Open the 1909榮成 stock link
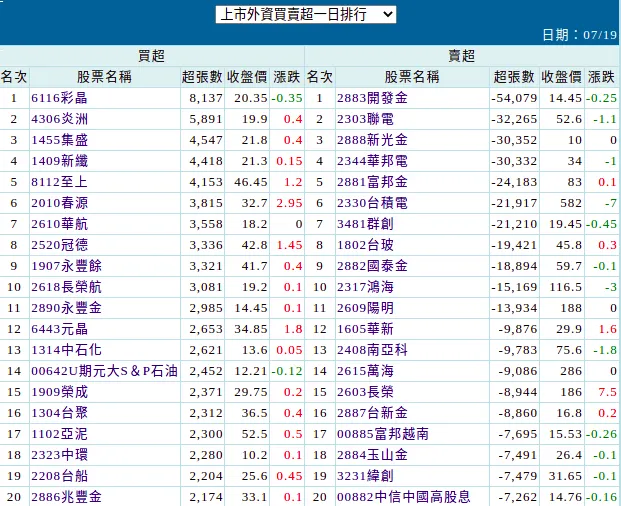The height and width of the screenshot is (506, 621). pos(59,392)
